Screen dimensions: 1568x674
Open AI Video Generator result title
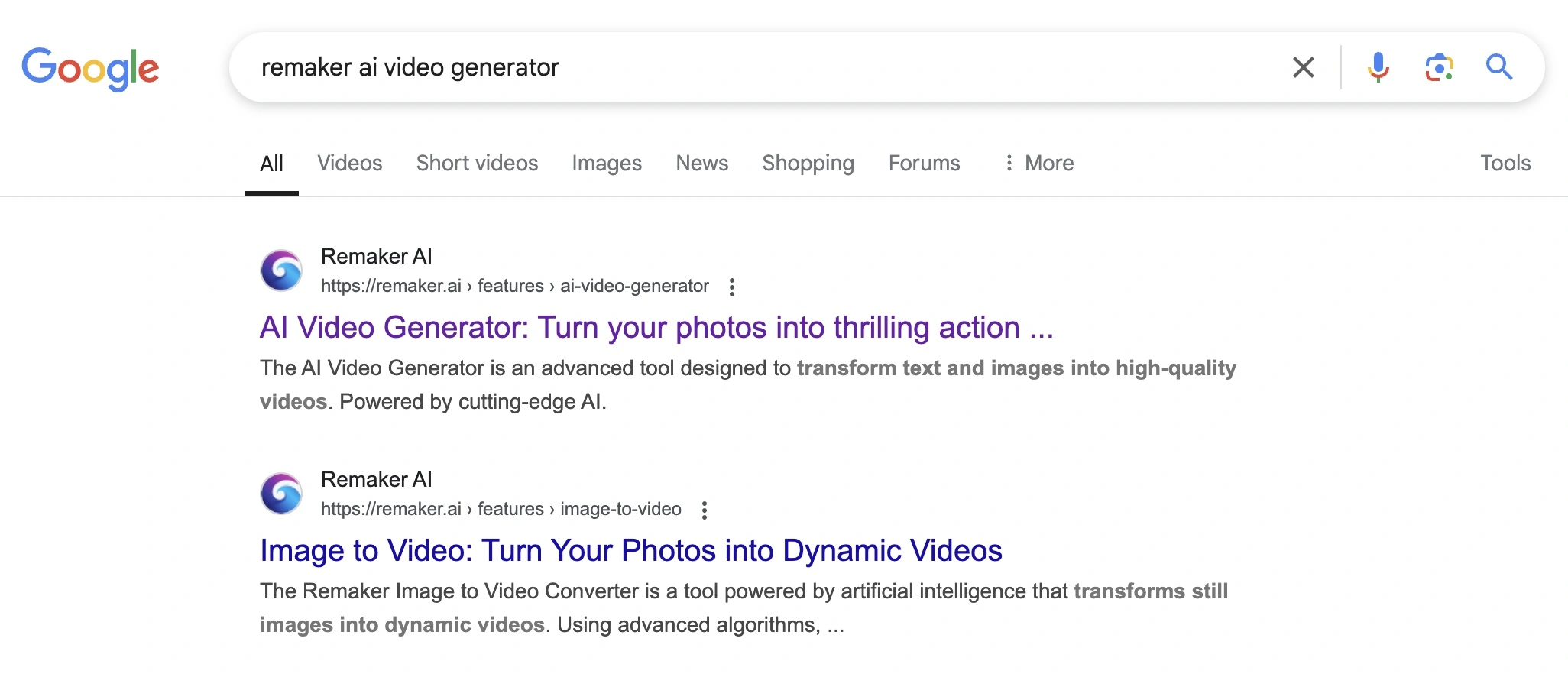(x=656, y=327)
